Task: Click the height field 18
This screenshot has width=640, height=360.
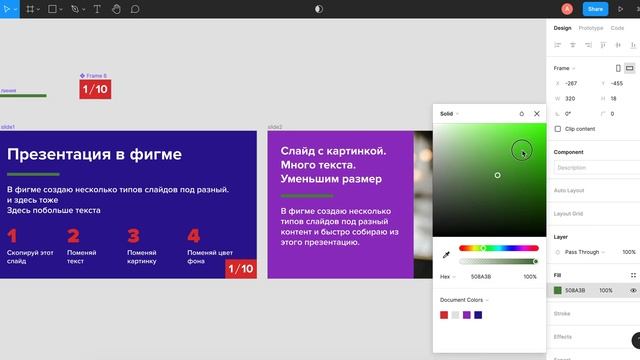Action: pos(613,99)
